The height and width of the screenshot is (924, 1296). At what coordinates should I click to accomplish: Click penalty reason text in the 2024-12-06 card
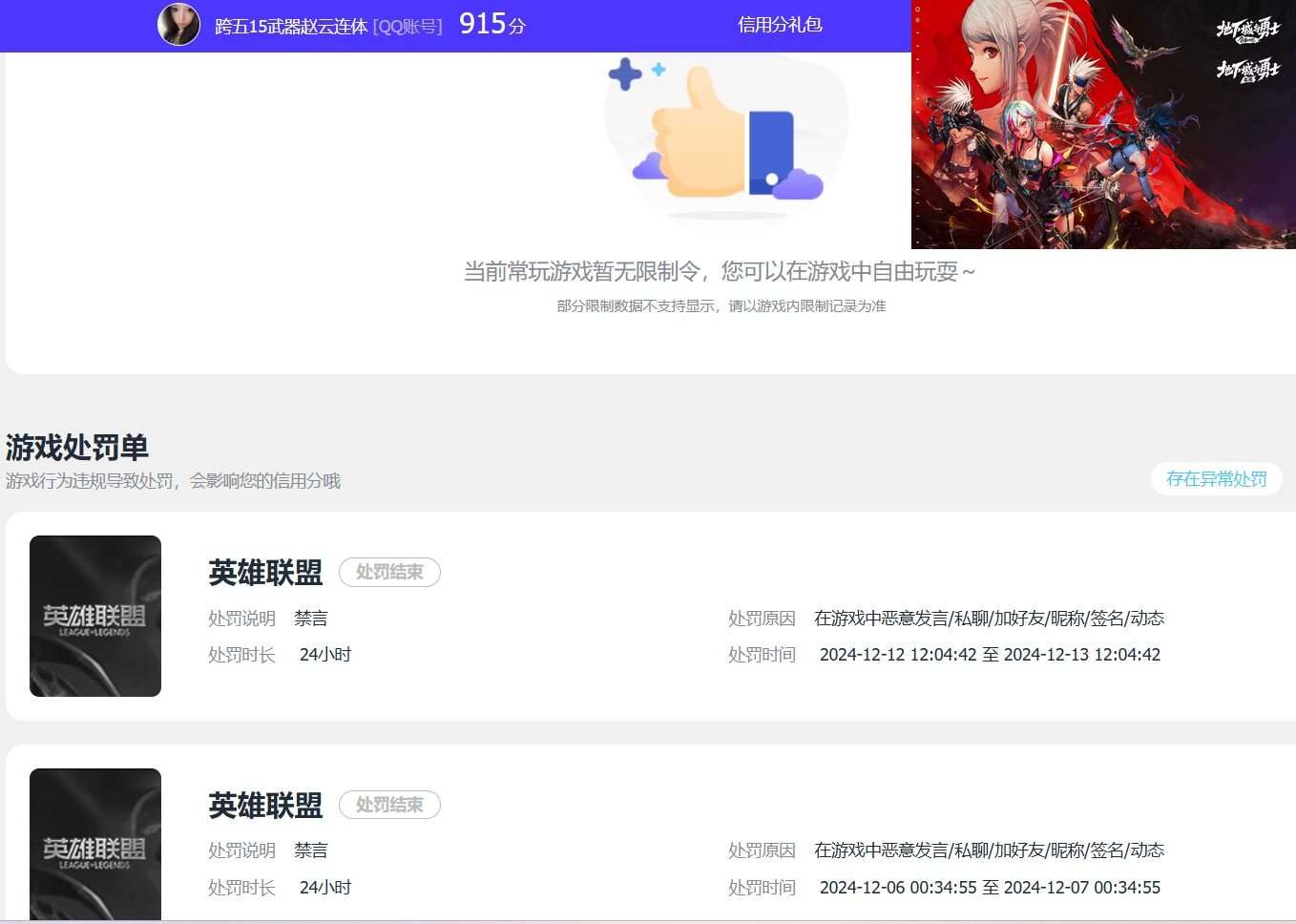pyautogui.click(x=989, y=850)
